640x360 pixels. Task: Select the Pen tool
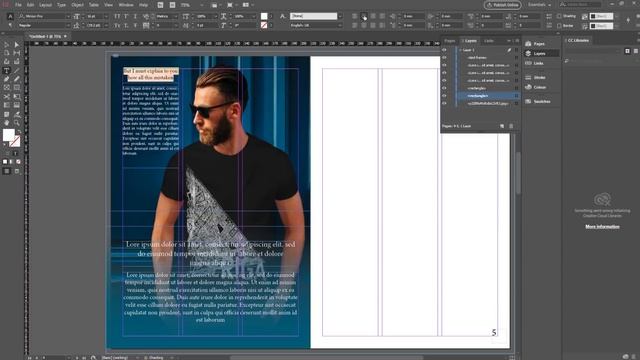tap(7, 79)
